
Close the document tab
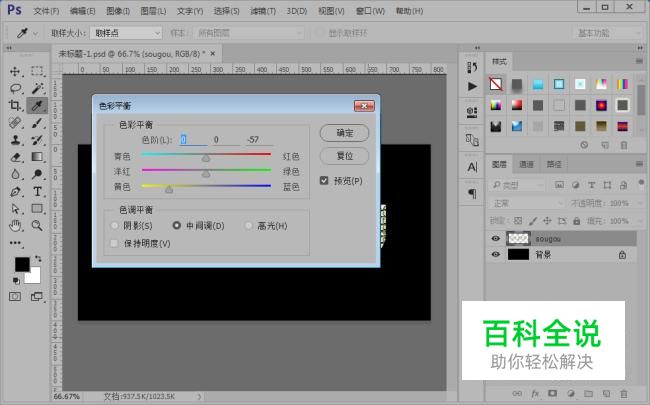[x=213, y=53]
